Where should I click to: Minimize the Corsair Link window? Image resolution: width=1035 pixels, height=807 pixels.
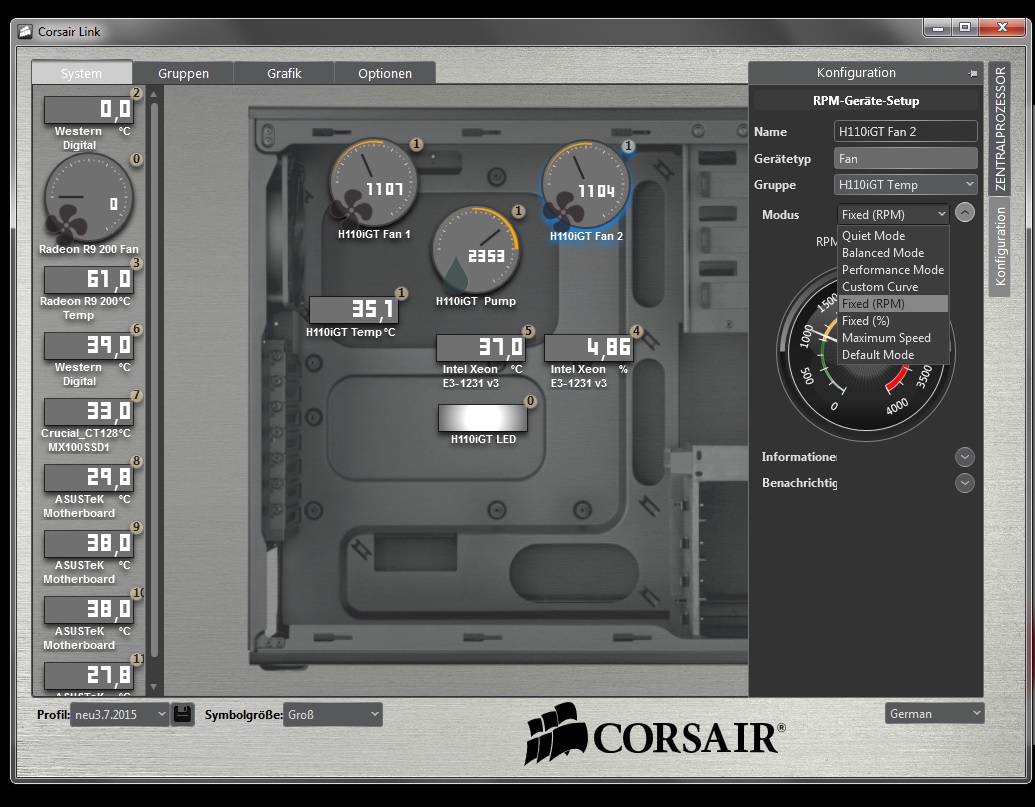[937, 27]
